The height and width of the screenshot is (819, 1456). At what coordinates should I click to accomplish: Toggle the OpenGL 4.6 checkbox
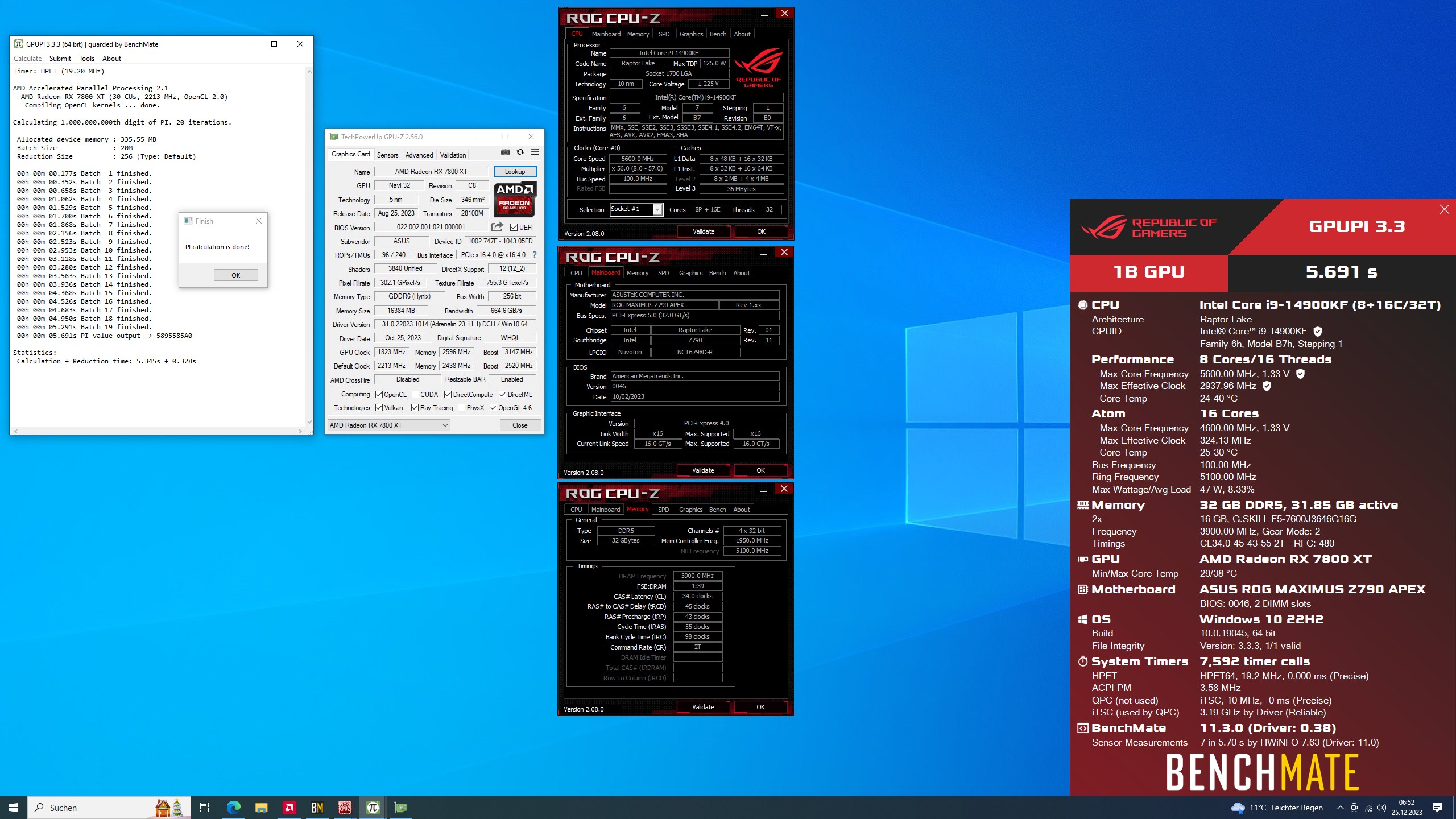[493, 407]
